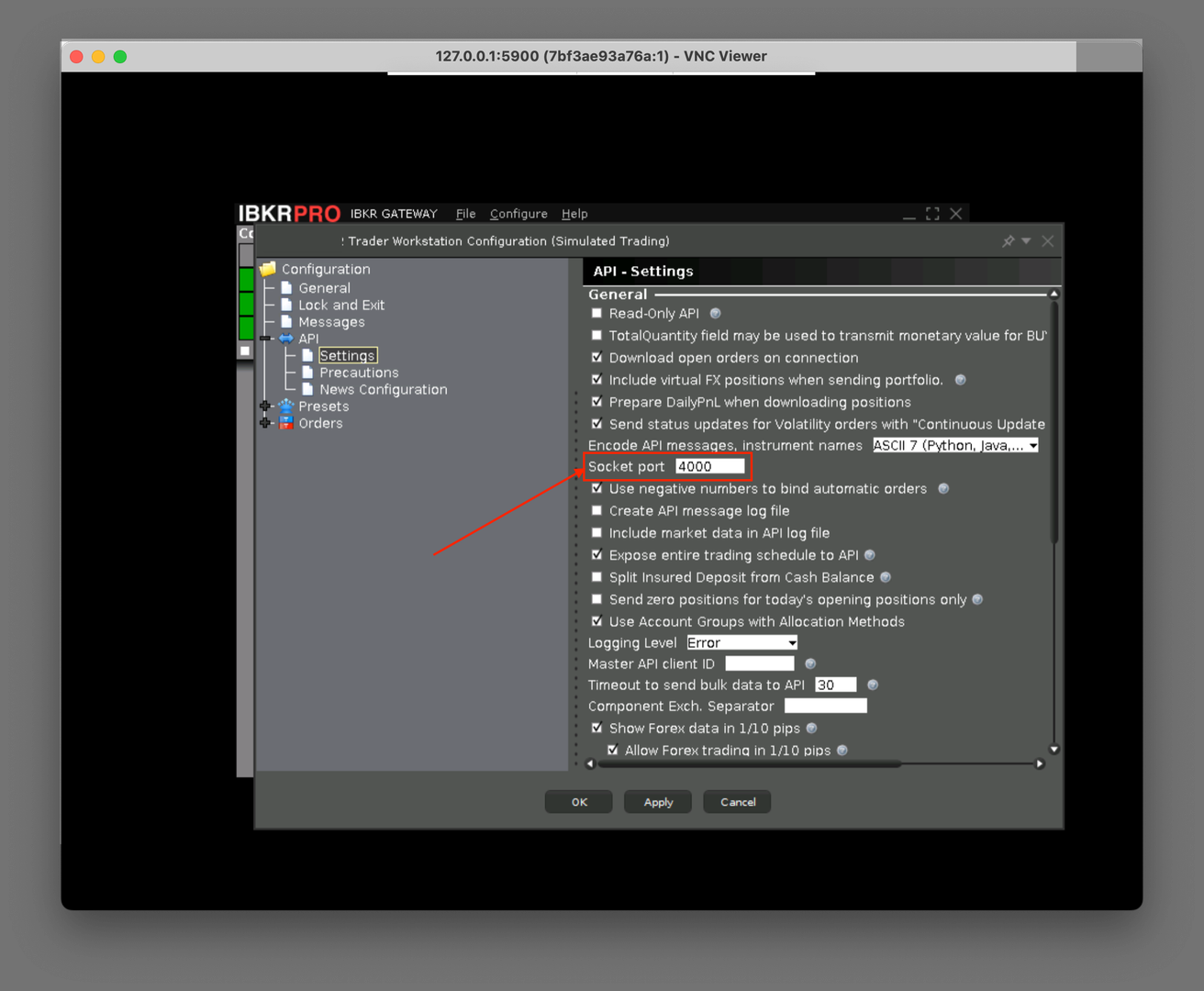Toggle Use negative numbers to bind automatic orders
This screenshot has height=991, width=1204.
597,489
